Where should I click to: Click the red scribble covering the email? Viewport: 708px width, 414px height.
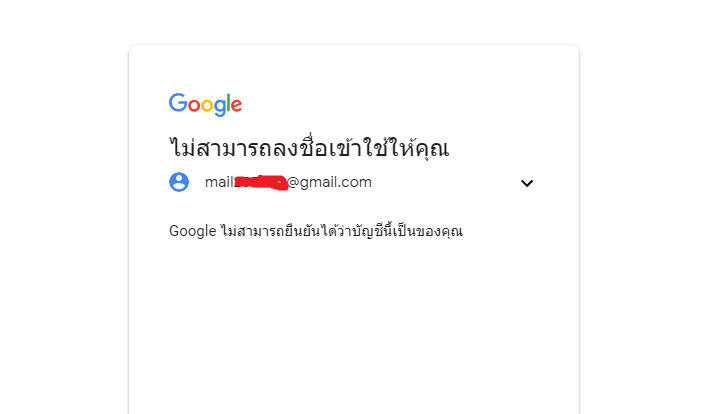coord(261,182)
